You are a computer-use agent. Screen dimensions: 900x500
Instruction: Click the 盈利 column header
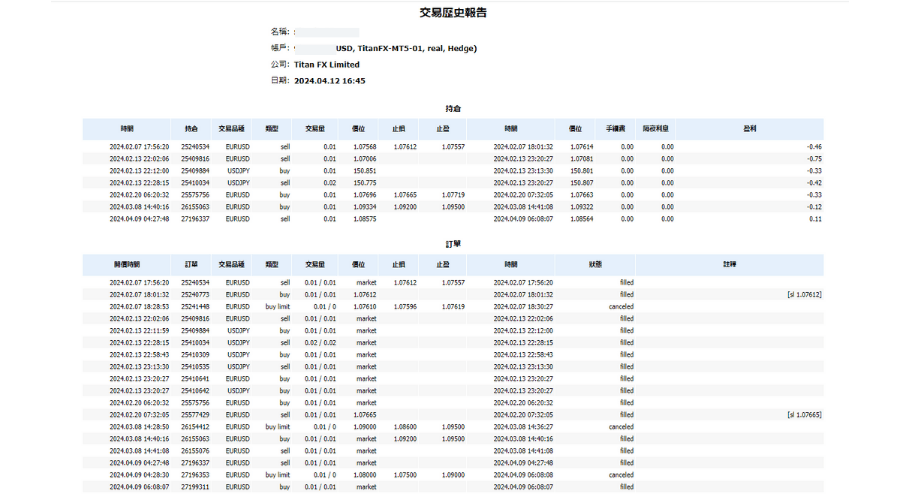pos(750,129)
